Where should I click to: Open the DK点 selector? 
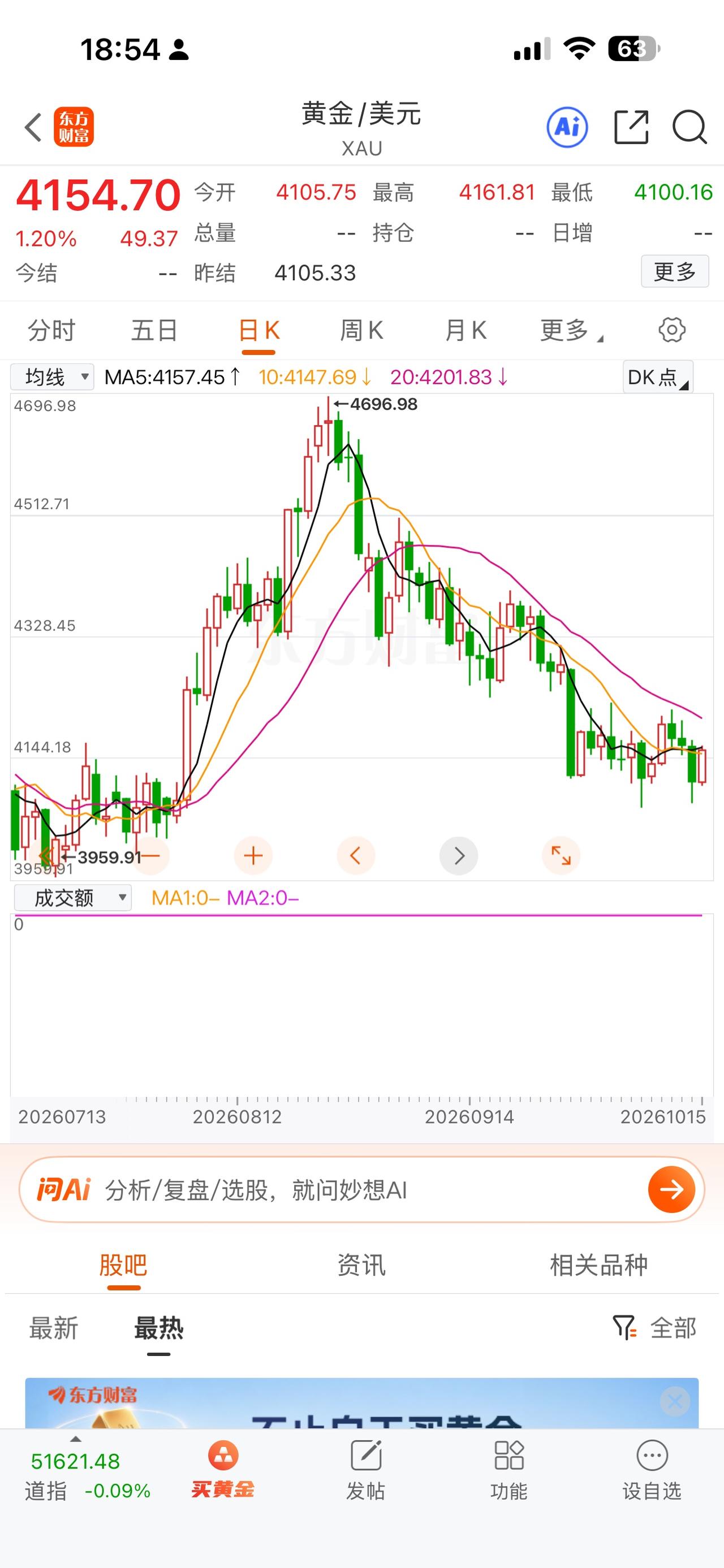658,377
